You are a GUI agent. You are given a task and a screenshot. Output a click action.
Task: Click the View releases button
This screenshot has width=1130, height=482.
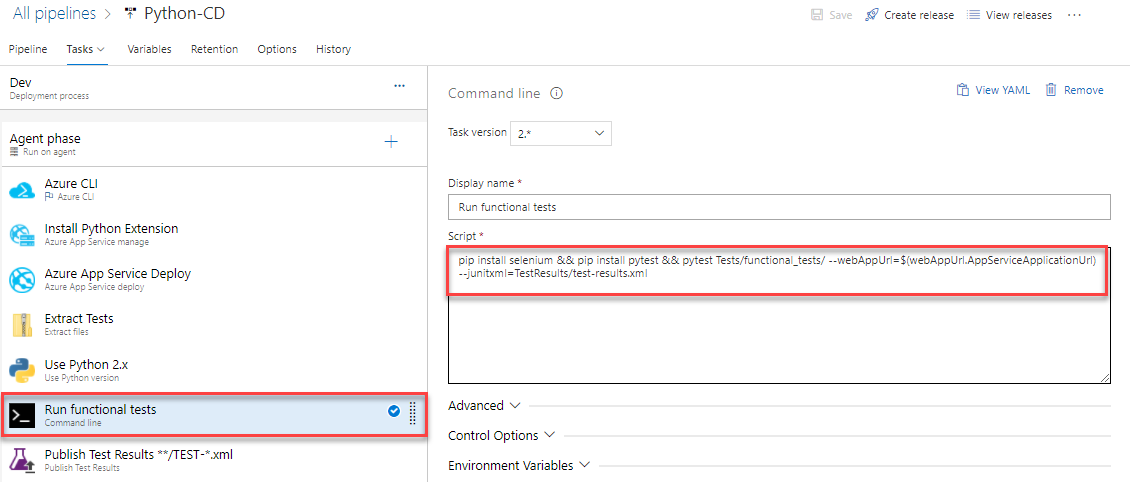pos(1009,15)
